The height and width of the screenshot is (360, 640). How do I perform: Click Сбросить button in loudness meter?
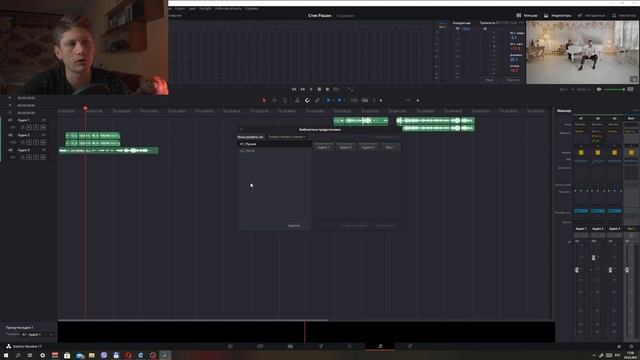513,80
